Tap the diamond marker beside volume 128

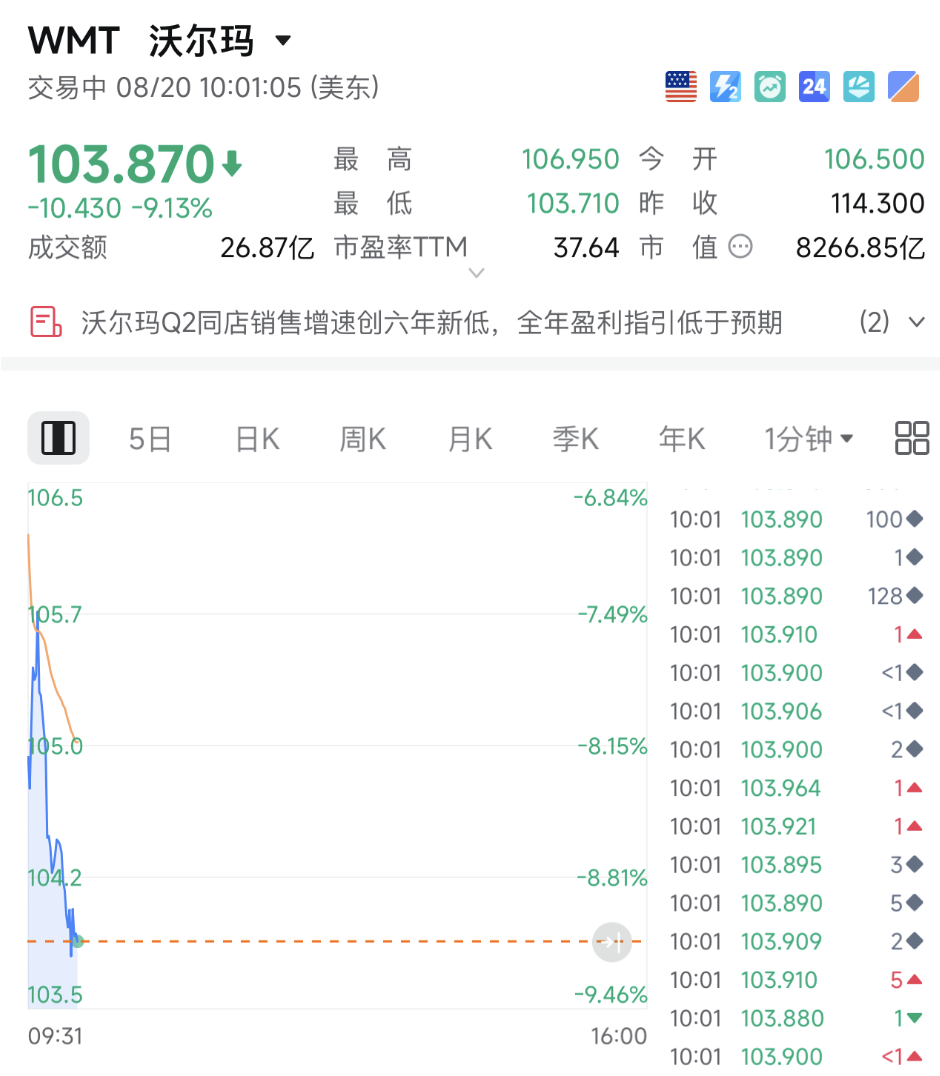click(915, 596)
